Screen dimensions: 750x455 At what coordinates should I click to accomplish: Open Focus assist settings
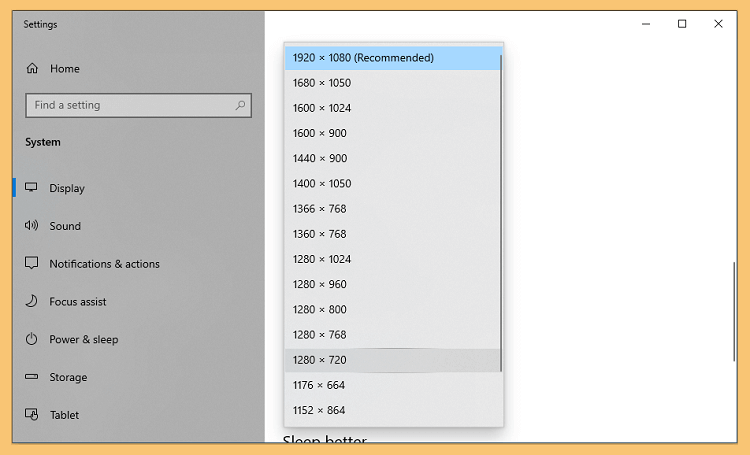click(139, 301)
